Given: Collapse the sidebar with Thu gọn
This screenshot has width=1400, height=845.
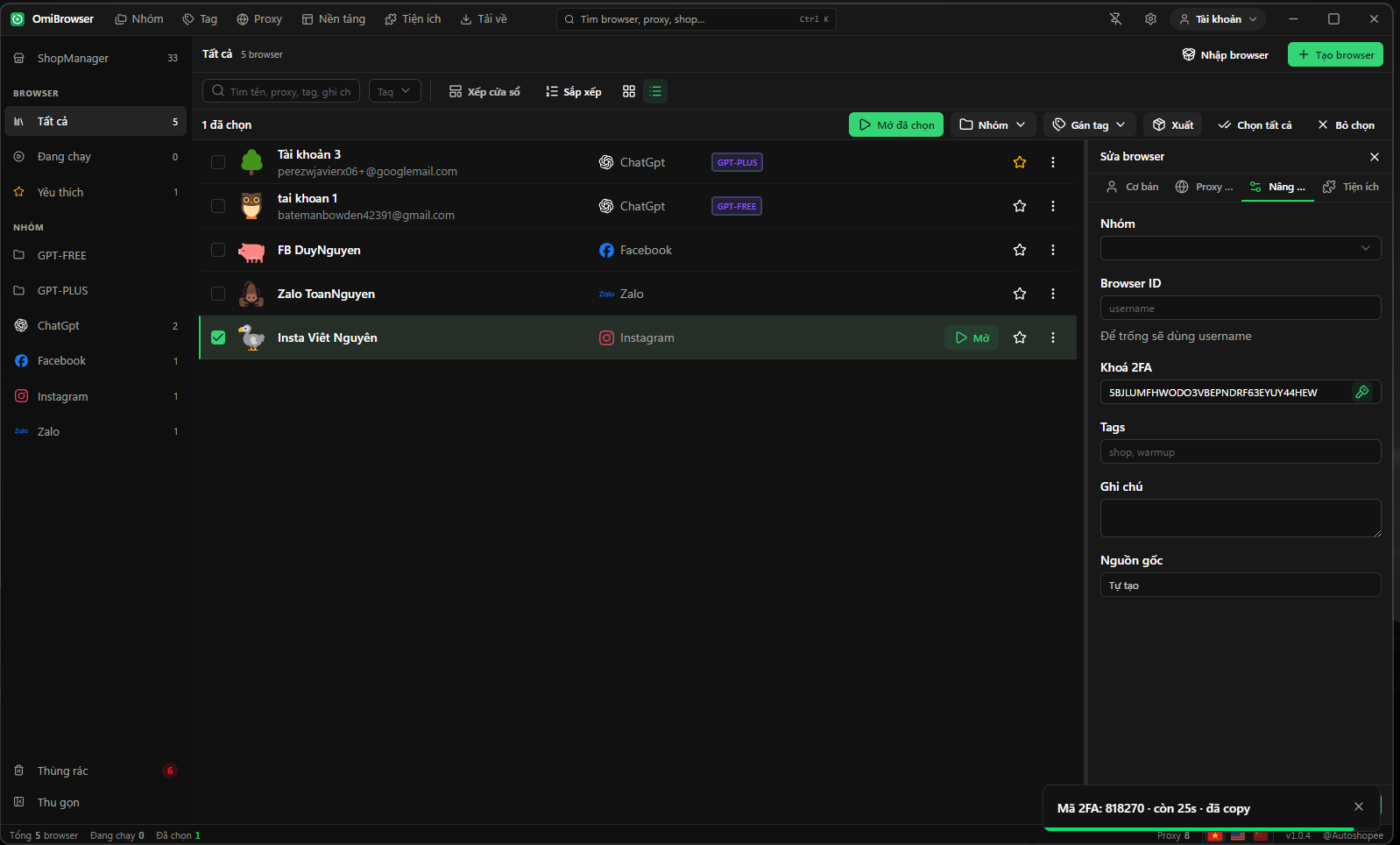Looking at the screenshot, I should (95, 802).
